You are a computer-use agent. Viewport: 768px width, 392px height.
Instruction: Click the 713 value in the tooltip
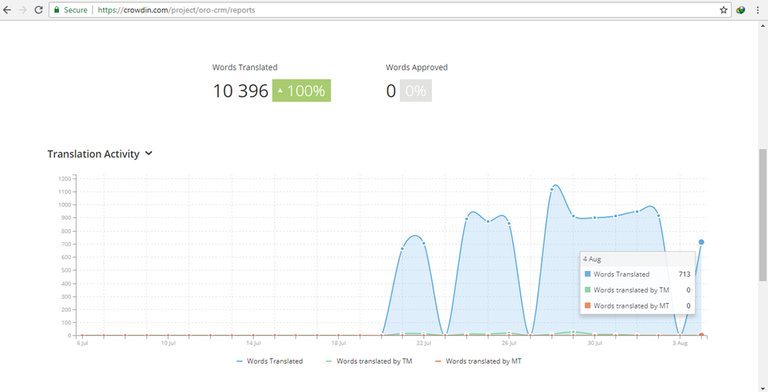(684, 274)
